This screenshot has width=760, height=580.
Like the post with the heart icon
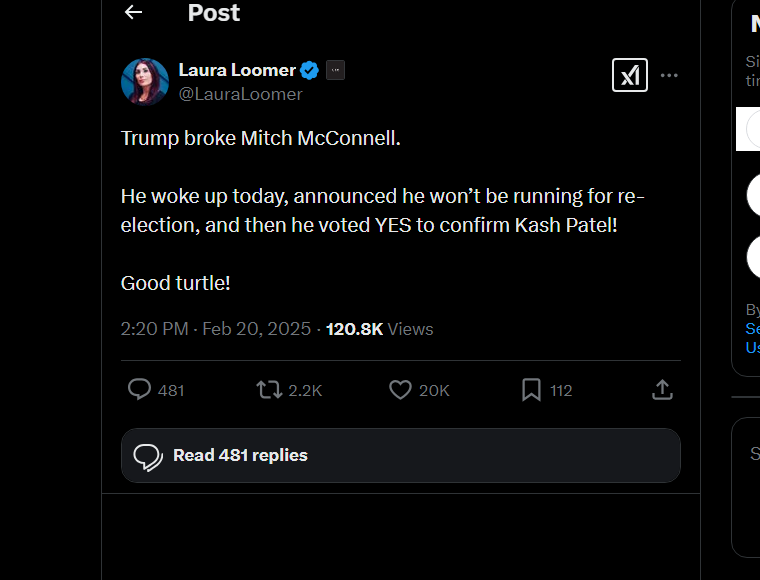click(400, 390)
